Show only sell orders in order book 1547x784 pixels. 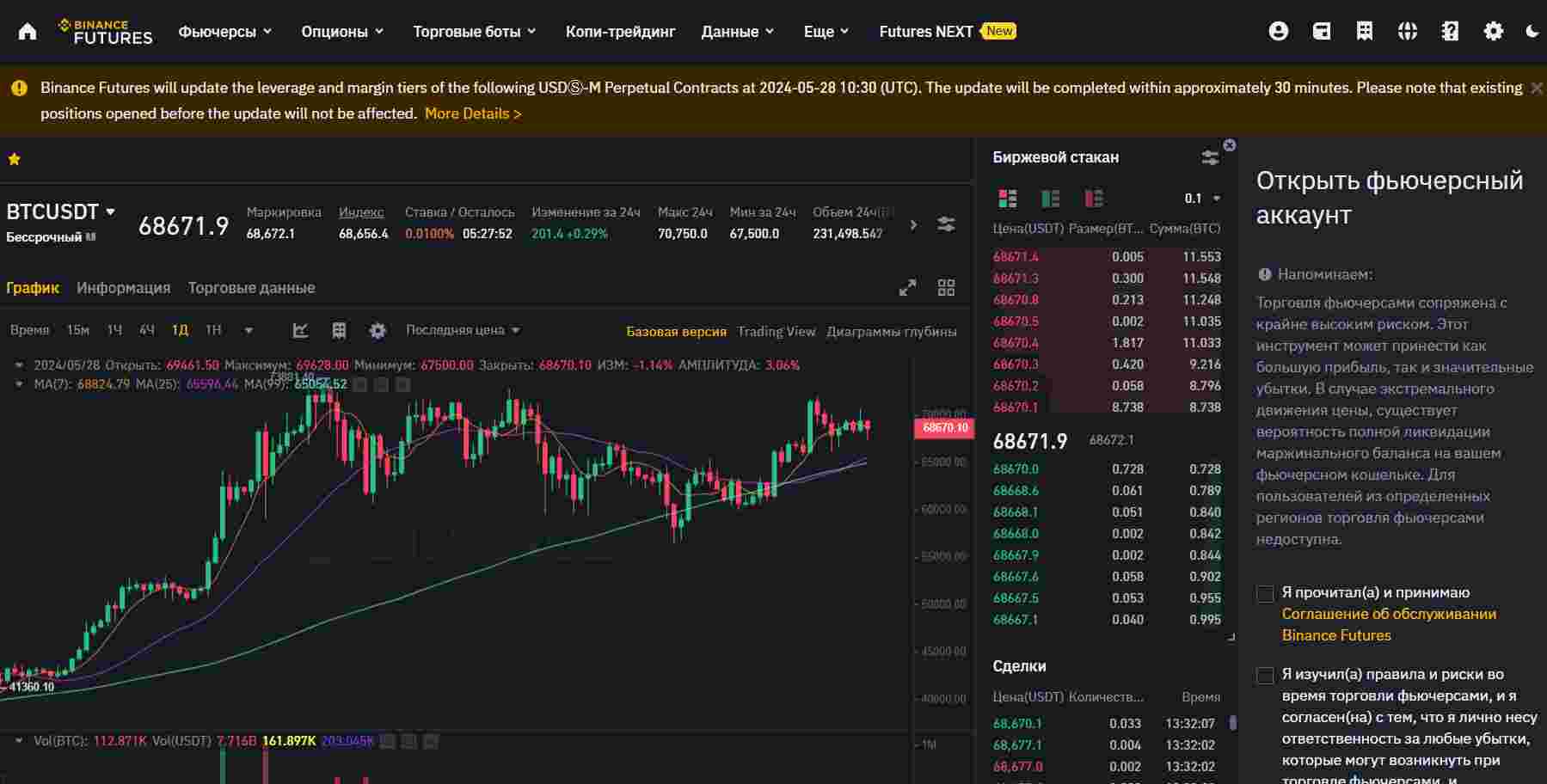pos(1094,199)
